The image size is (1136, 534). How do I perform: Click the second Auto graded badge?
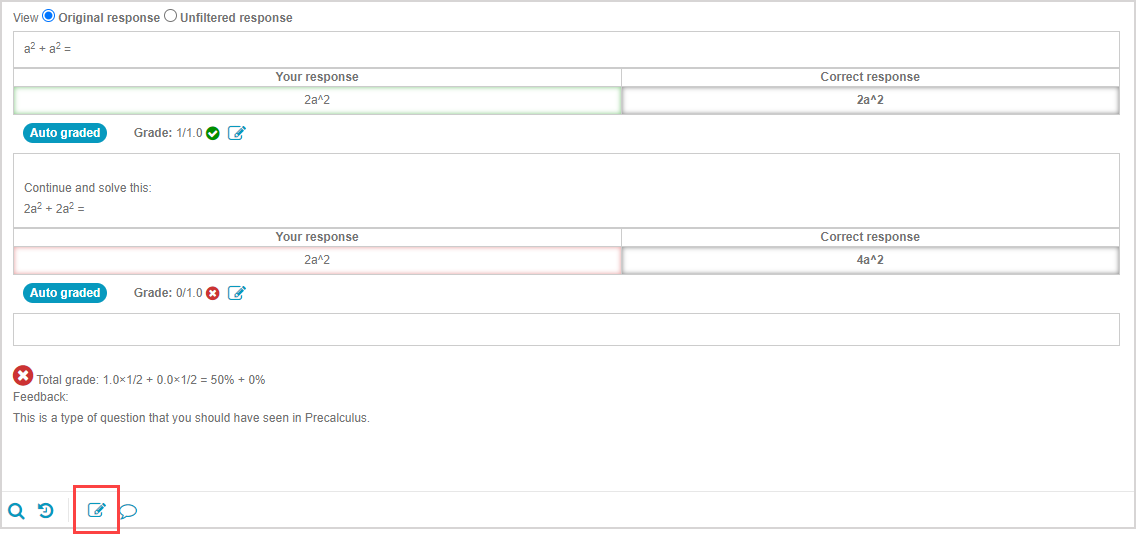65,293
